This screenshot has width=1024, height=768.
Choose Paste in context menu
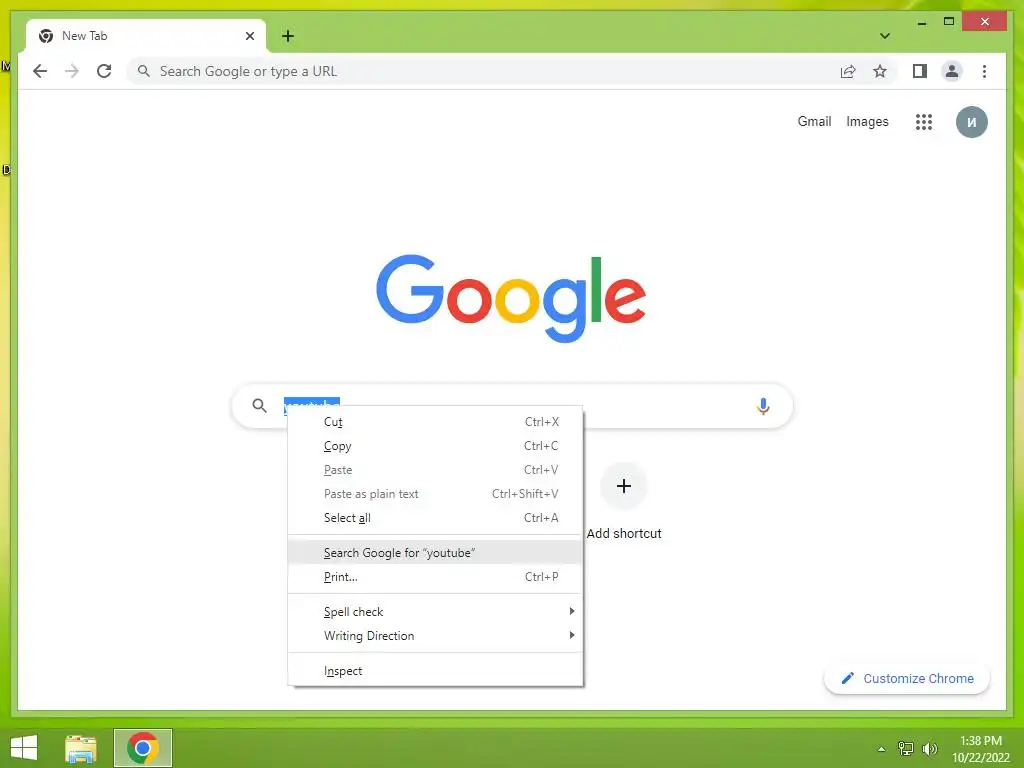(435, 470)
